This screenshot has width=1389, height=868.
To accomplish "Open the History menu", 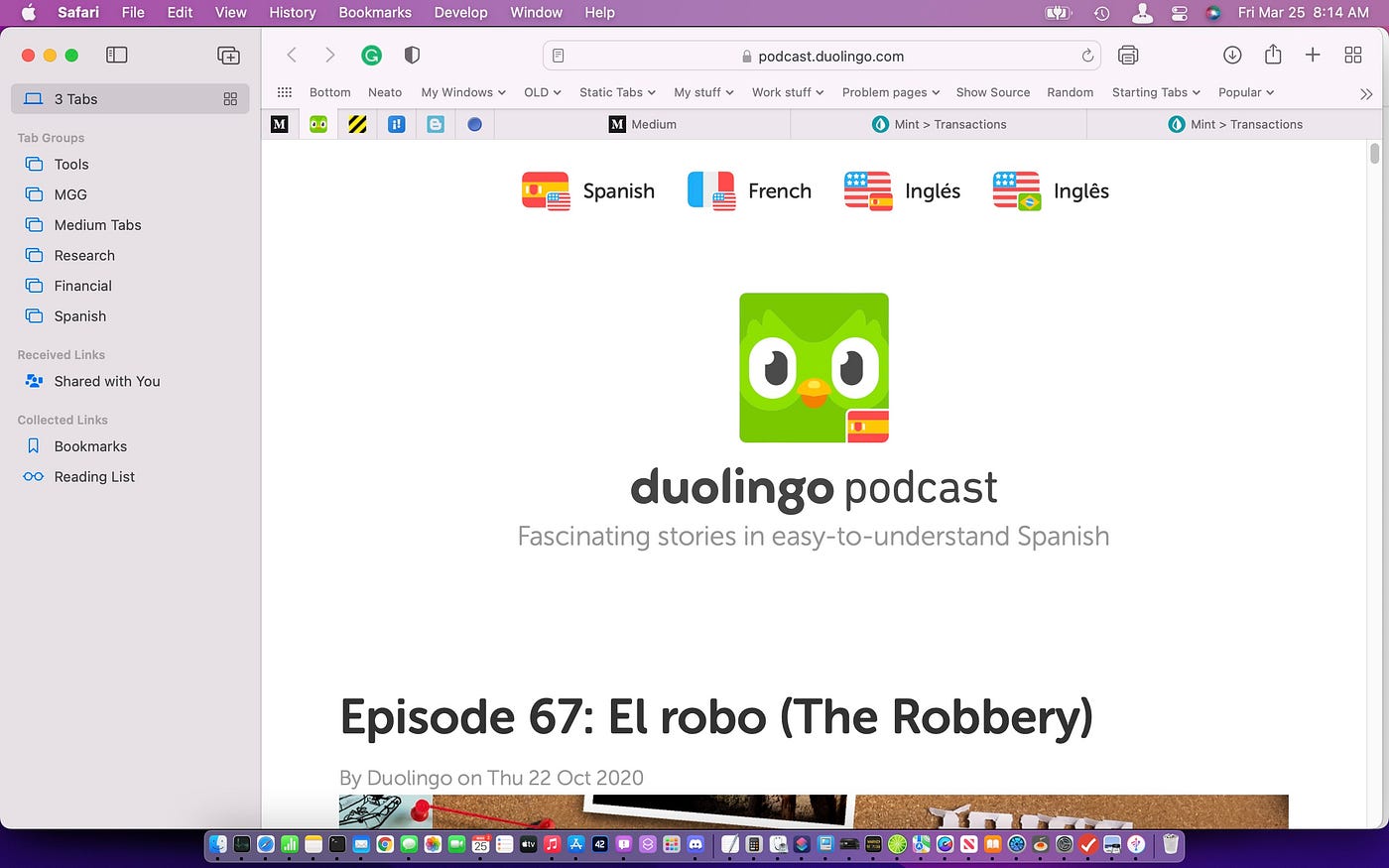I will pyautogui.click(x=292, y=13).
